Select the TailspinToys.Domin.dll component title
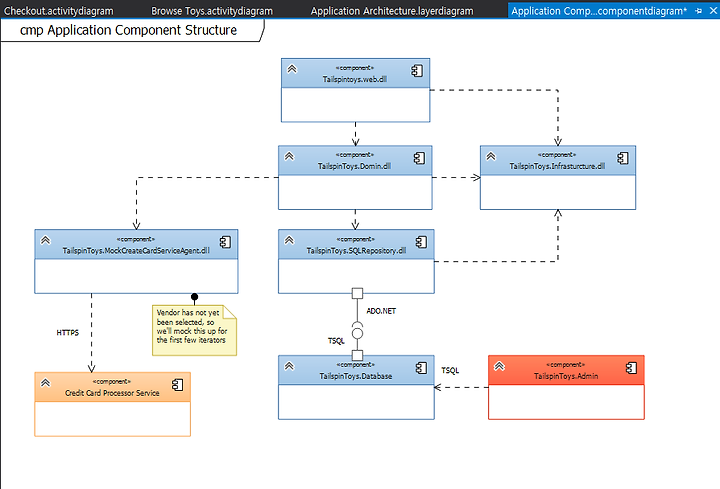Screen dimensions: 720x489 [354, 166]
